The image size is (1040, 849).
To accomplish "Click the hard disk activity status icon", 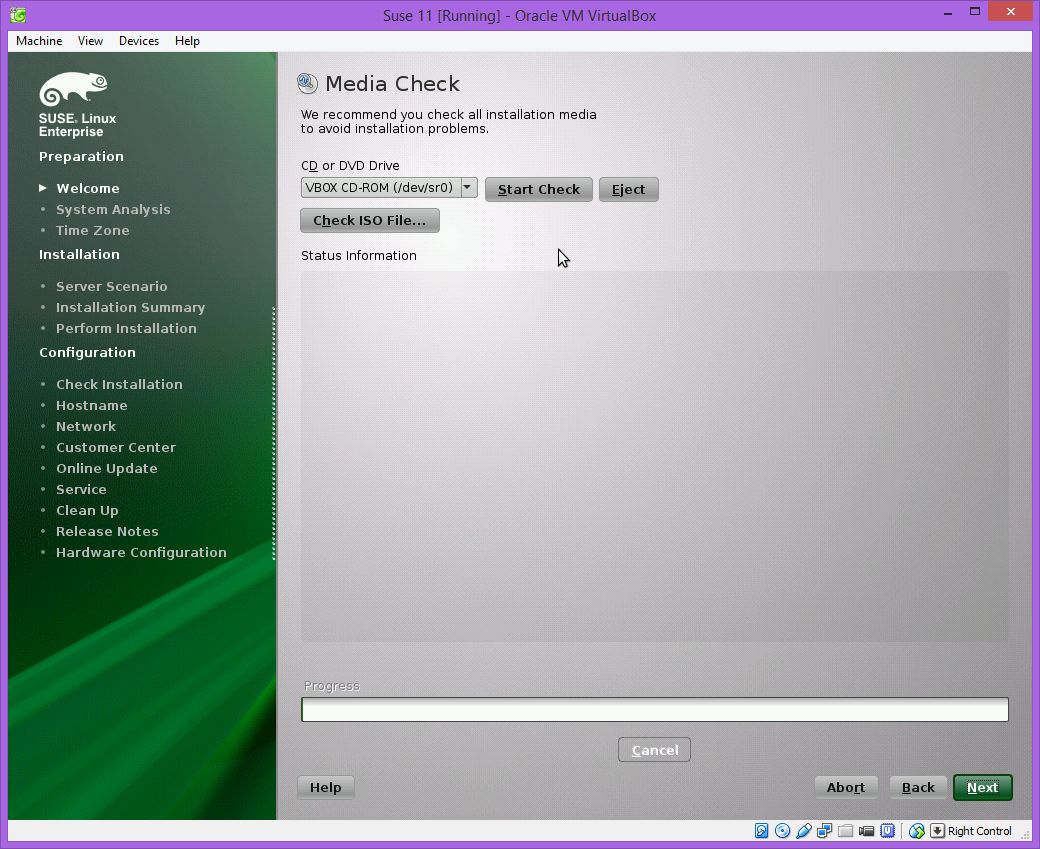I will pos(761,830).
